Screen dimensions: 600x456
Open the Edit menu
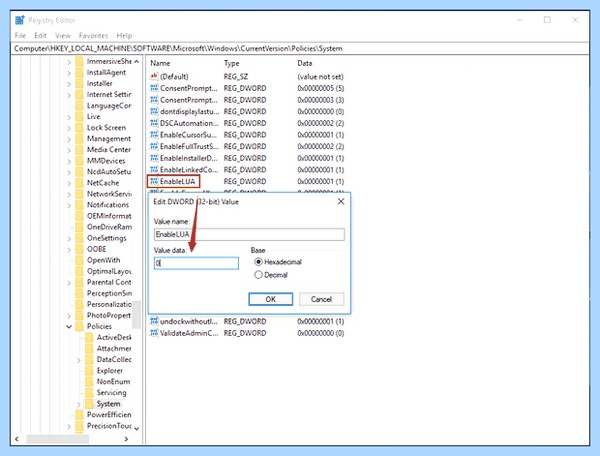[x=41, y=36]
